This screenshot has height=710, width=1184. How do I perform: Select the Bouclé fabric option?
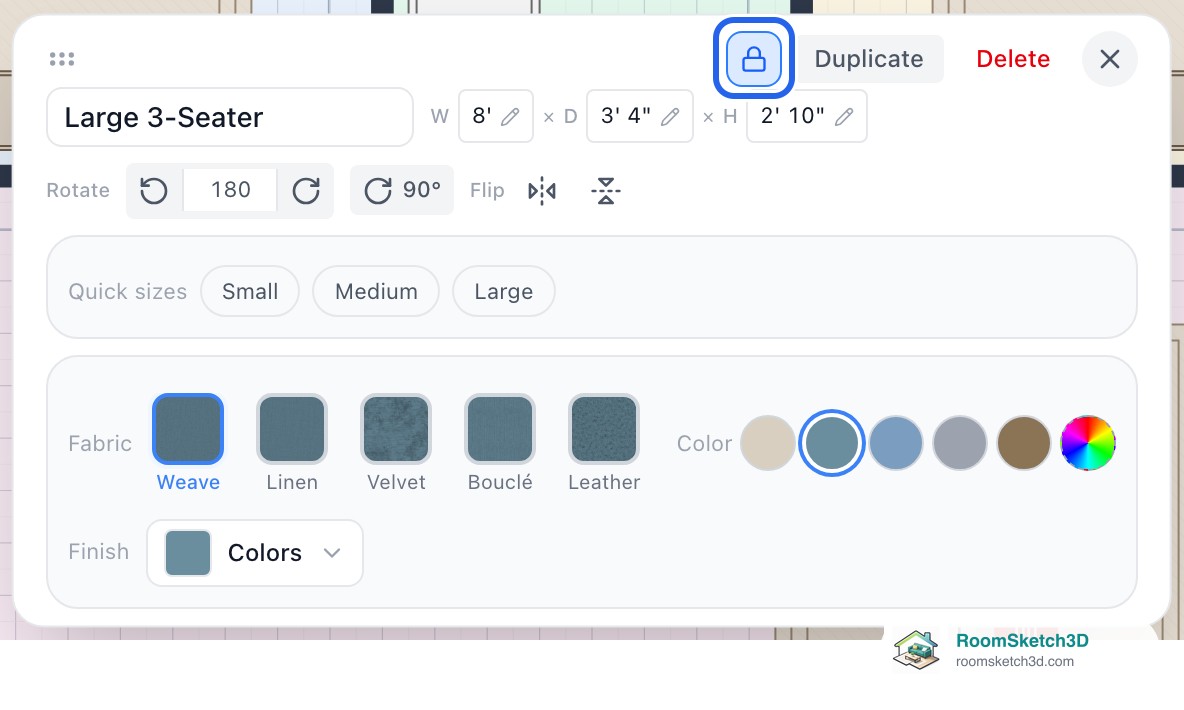500,429
